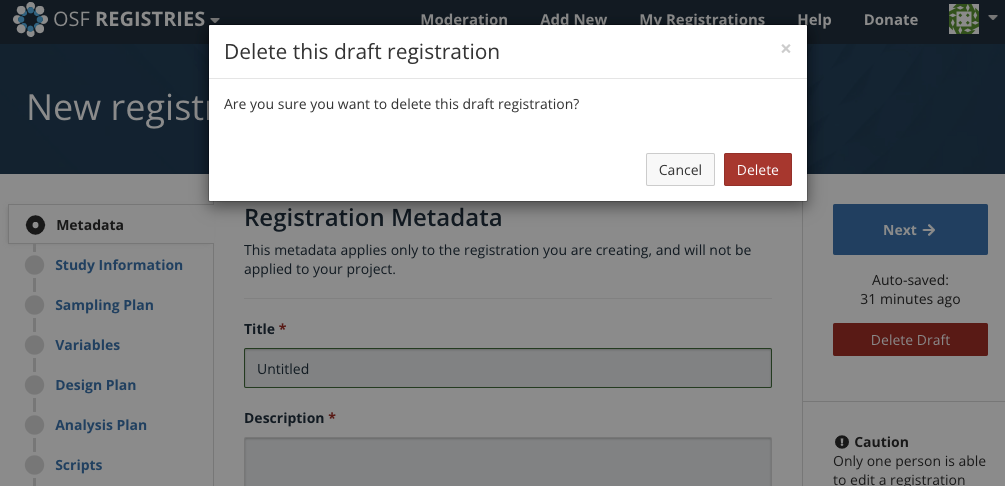1005x486 pixels.
Task: Open the Sampling Plan page link
Action: (104, 305)
